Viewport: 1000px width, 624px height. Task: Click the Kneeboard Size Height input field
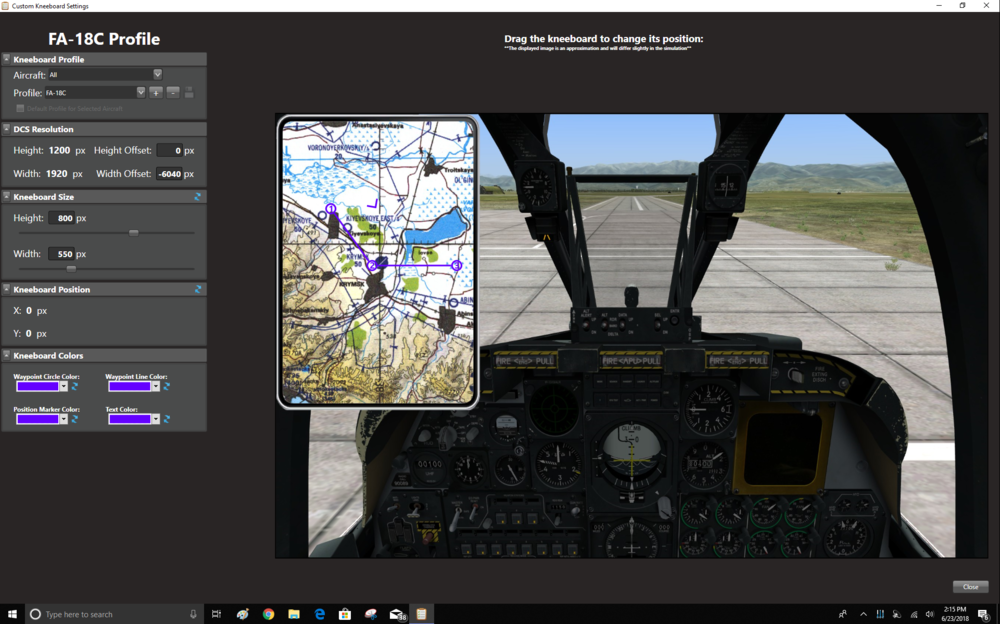coord(61,218)
